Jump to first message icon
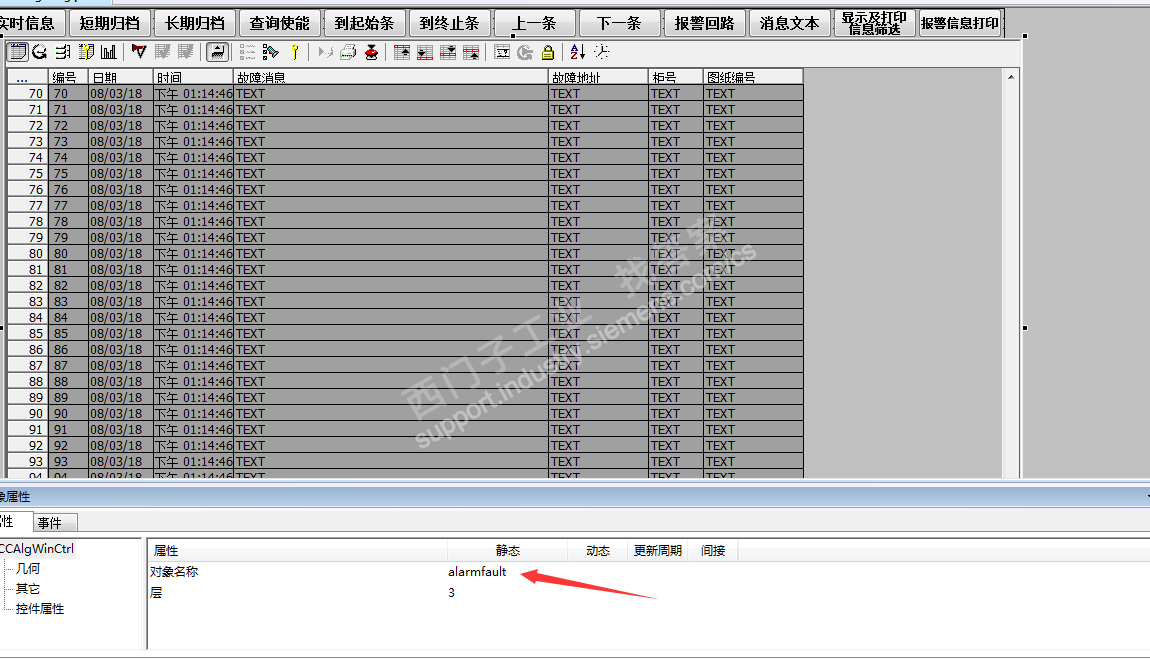The image size is (1150, 659). point(402,52)
